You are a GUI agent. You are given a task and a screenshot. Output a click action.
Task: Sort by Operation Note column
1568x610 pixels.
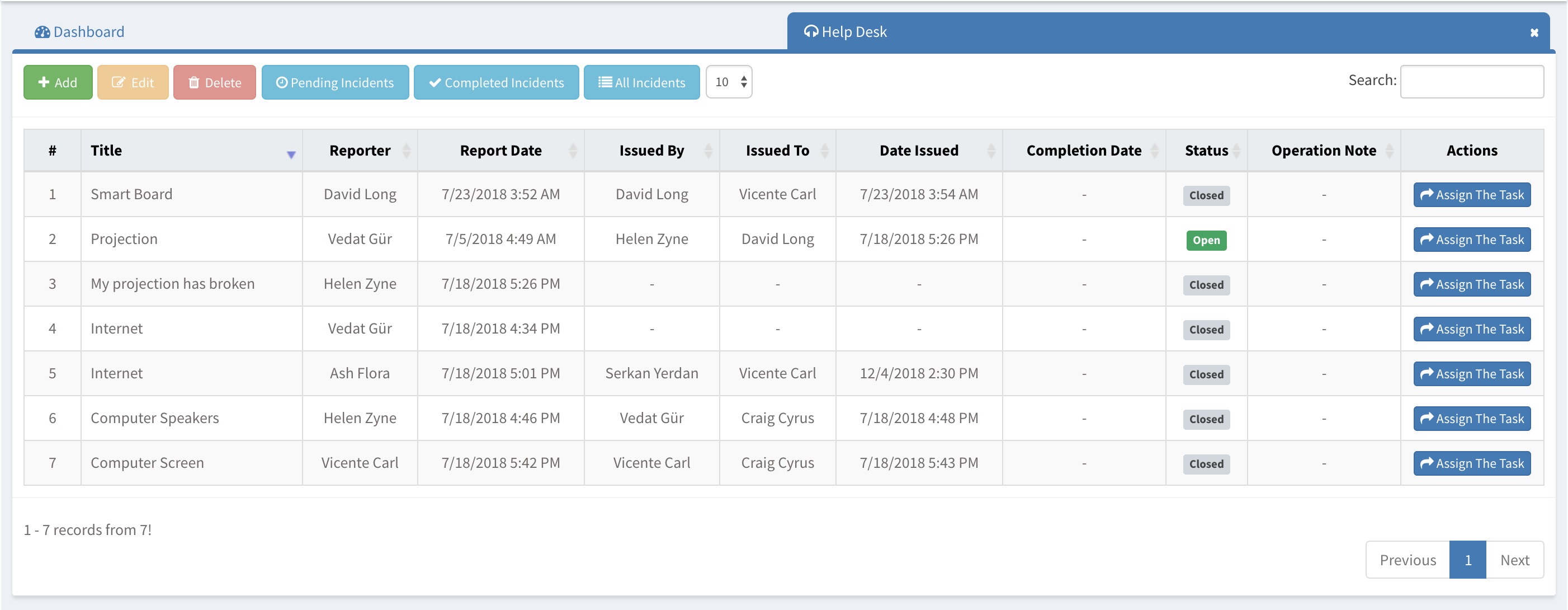(1323, 151)
